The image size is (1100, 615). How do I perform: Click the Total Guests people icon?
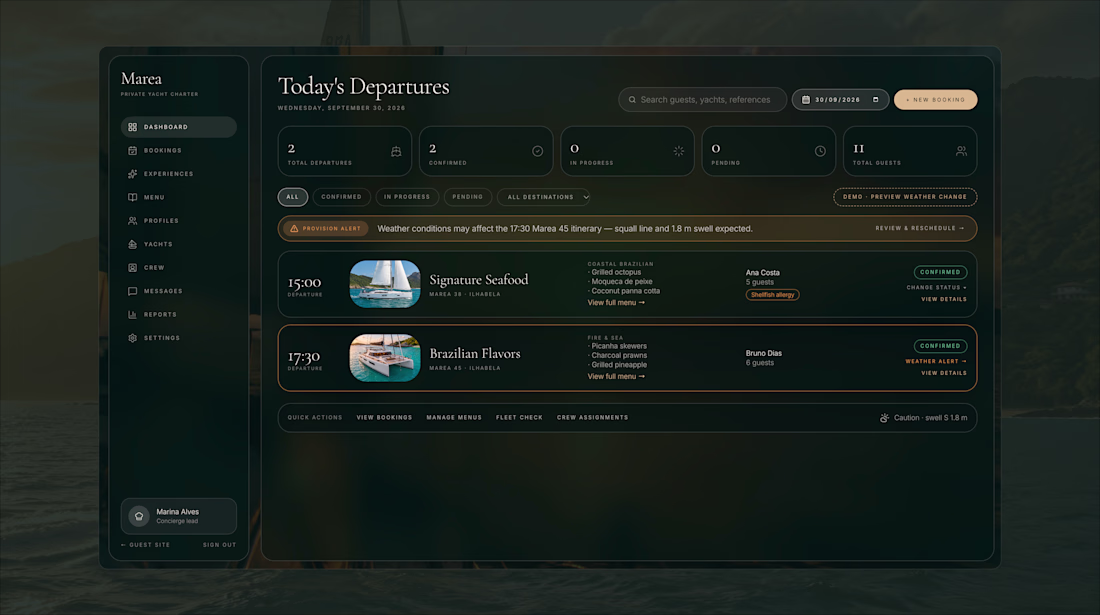[x=961, y=151]
